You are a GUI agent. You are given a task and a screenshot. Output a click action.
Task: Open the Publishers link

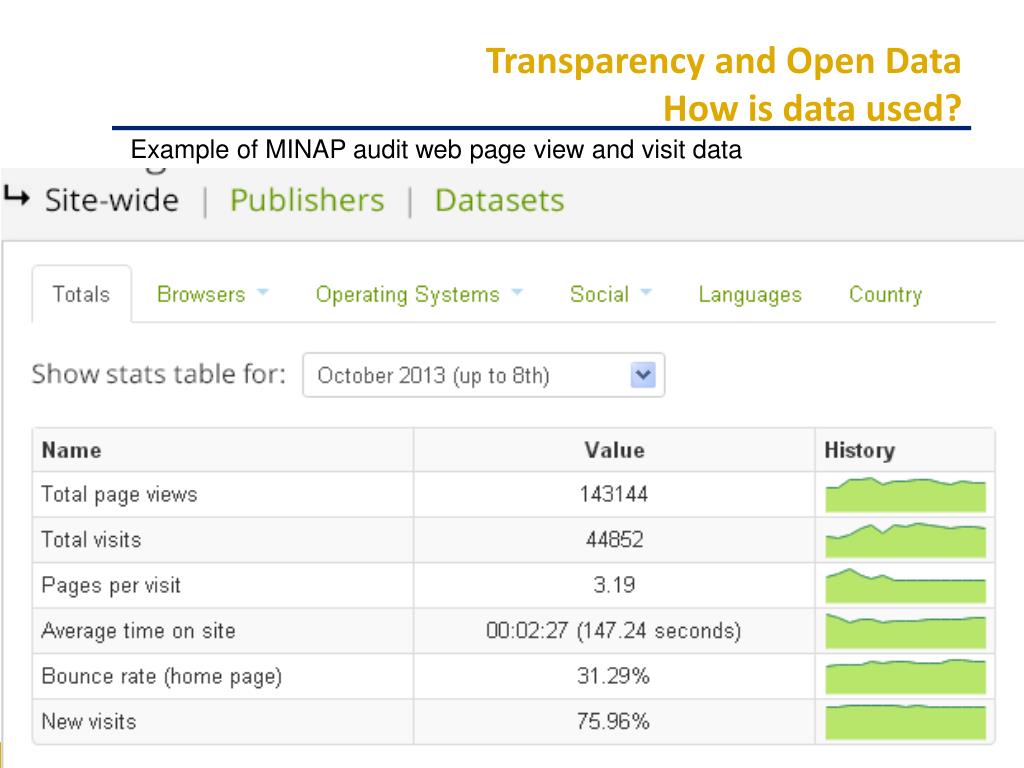(x=306, y=200)
